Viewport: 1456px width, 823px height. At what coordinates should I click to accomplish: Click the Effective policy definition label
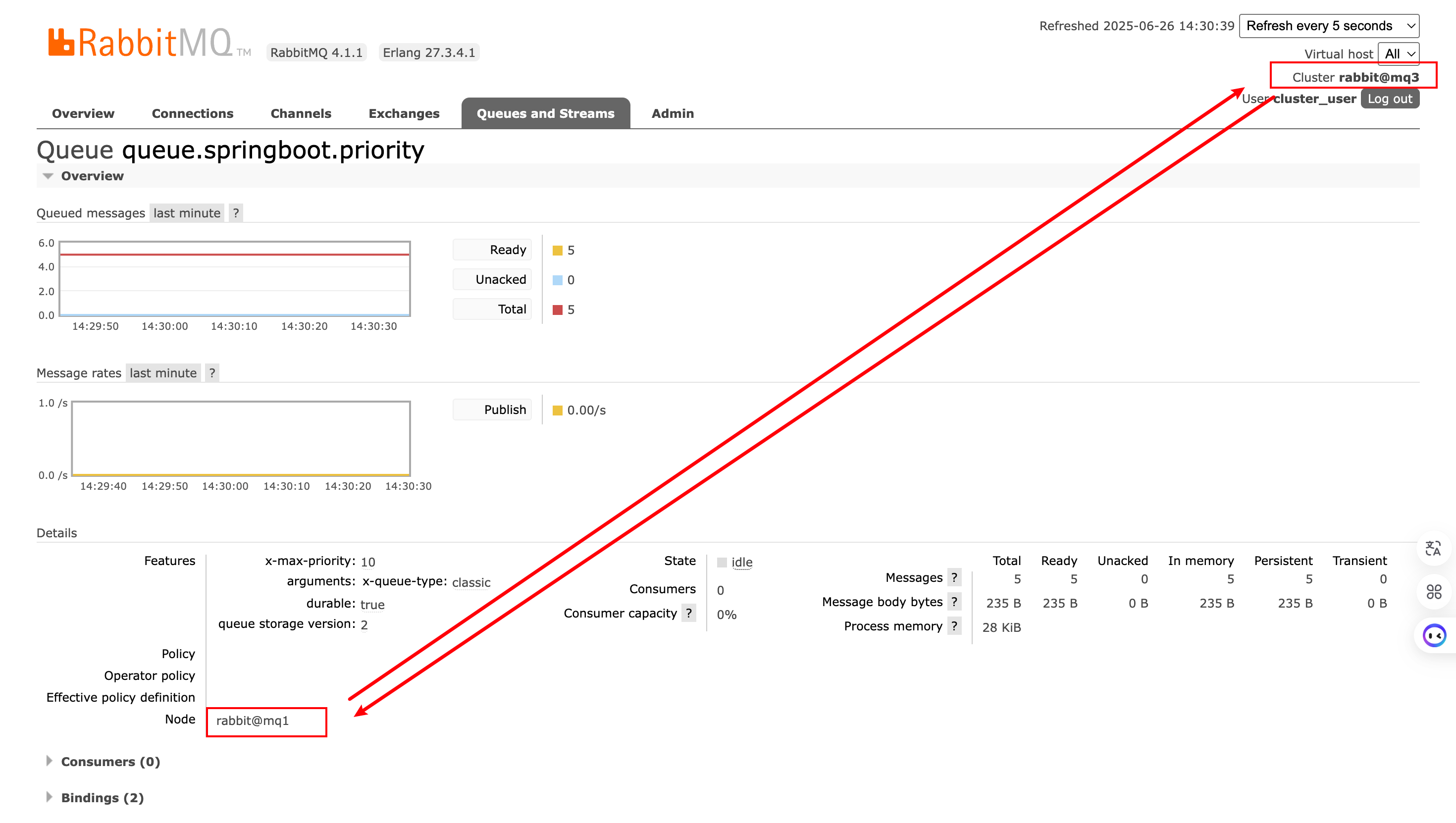pyautogui.click(x=121, y=698)
